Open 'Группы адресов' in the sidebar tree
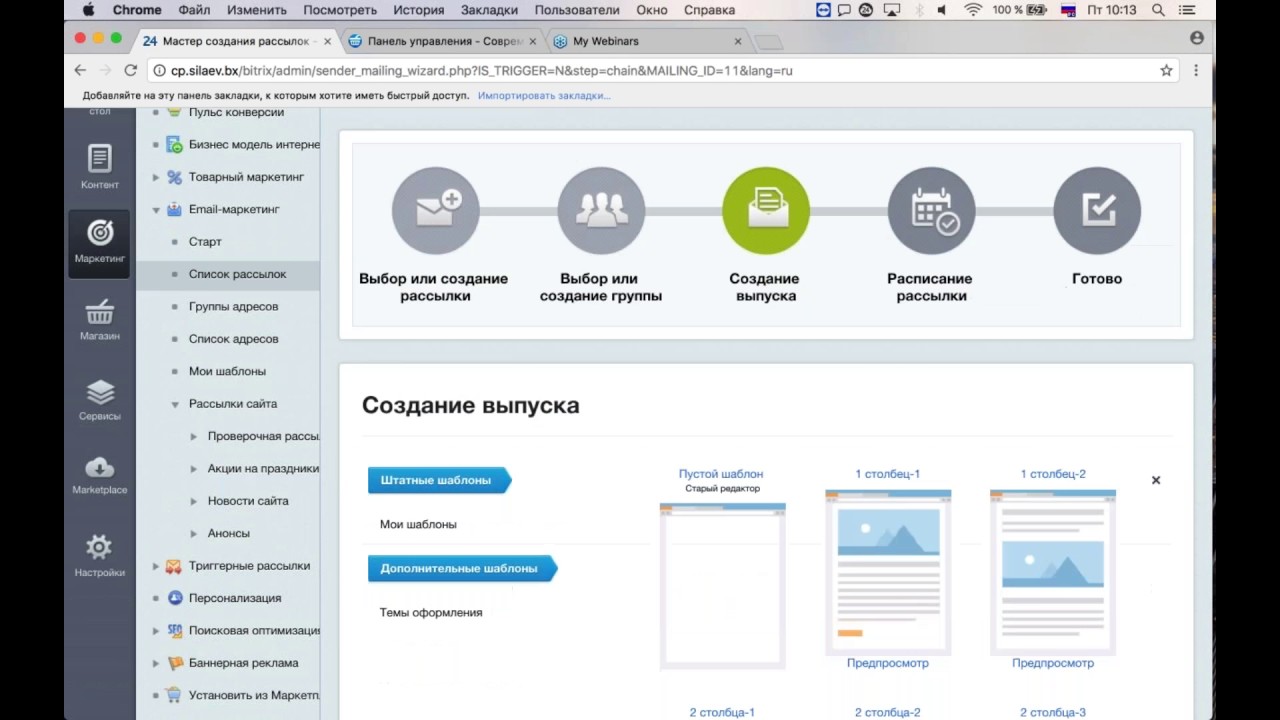This screenshot has height=720, width=1280. 234,307
